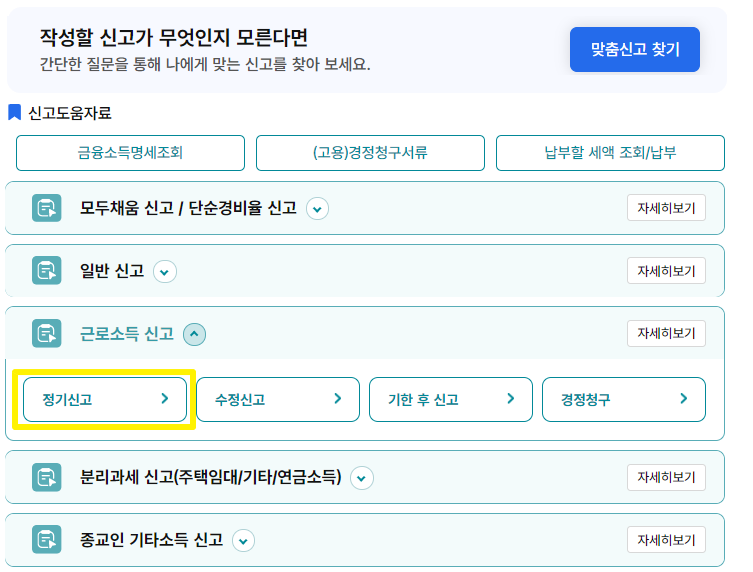Open 금융소득명세조회

pyautogui.click(x=130, y=153)
